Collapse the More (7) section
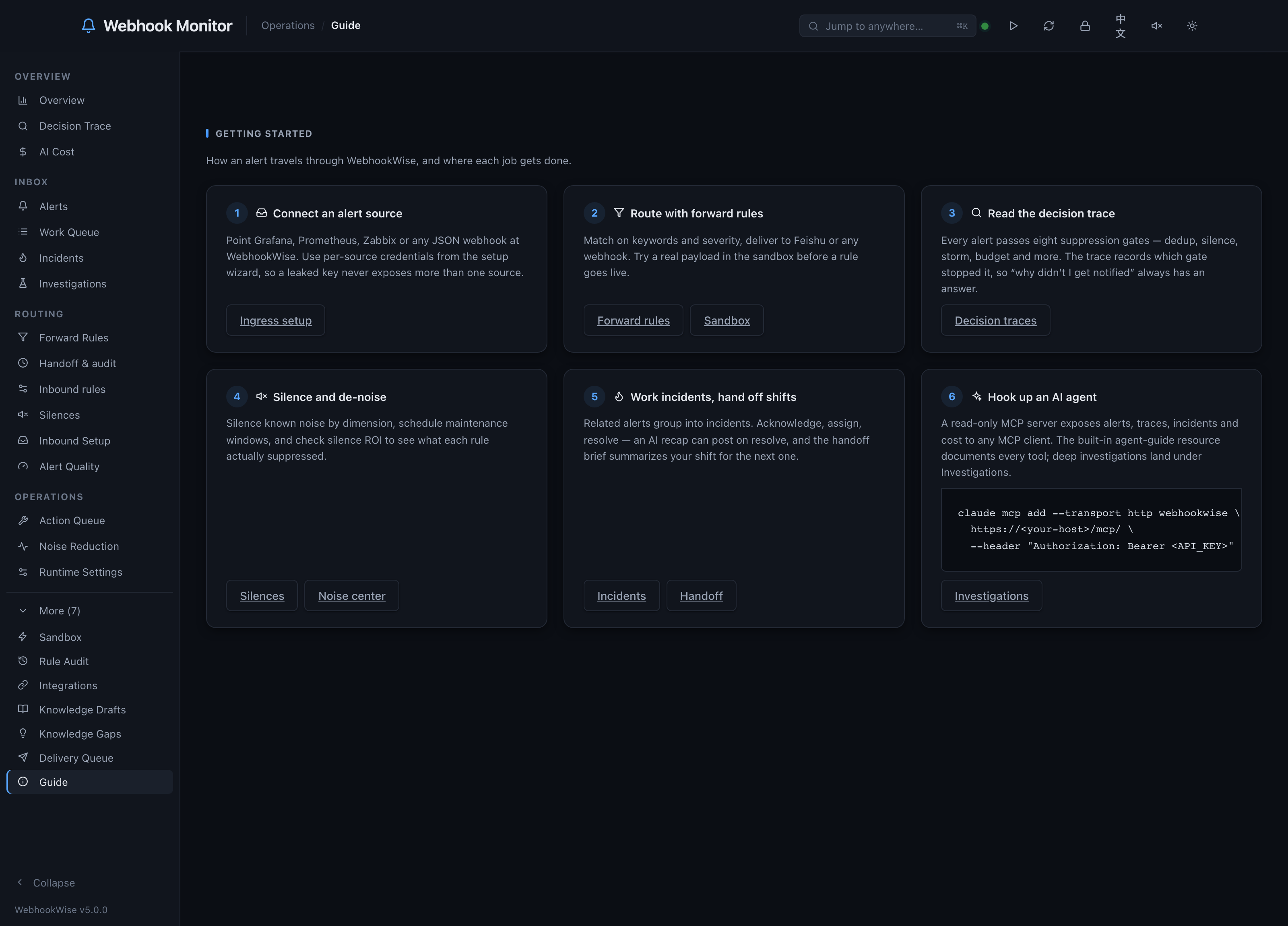 pyautogui.click(x=90, y=611)
